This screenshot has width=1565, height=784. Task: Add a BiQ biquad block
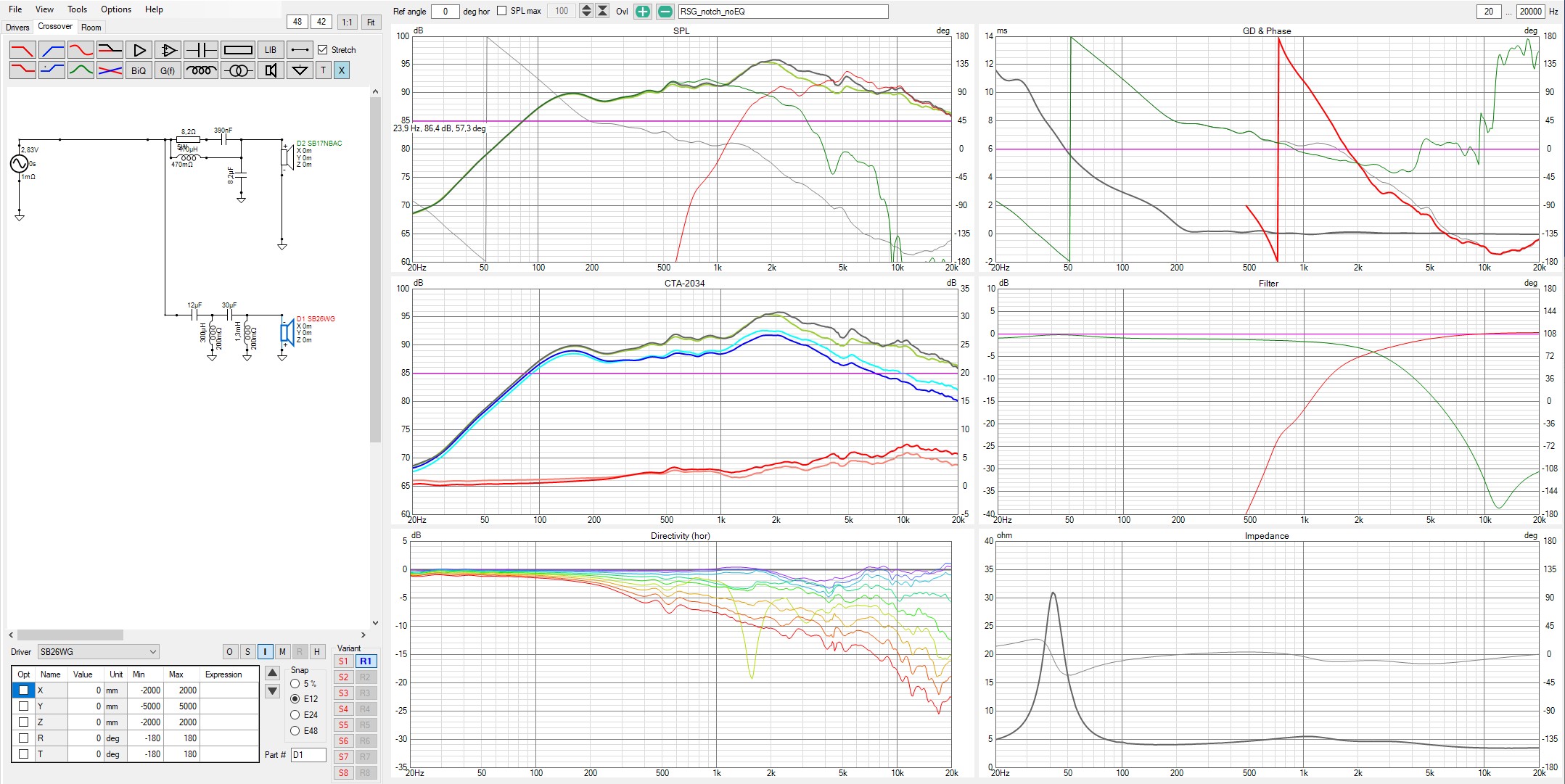click(x=139, y=70)
